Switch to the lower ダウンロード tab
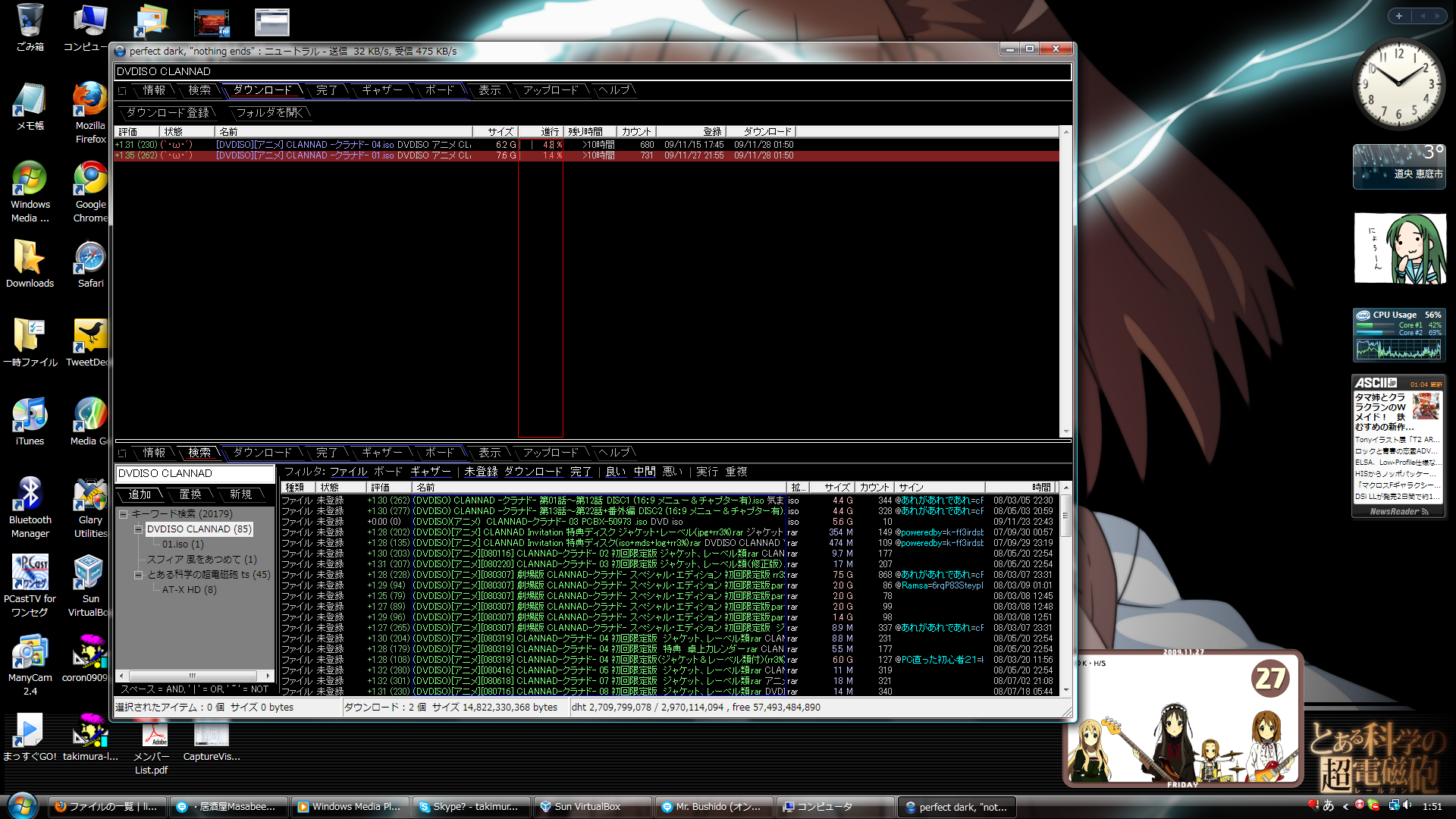The height and width of the screenshot is (819, 1456). tap(262, 453)
